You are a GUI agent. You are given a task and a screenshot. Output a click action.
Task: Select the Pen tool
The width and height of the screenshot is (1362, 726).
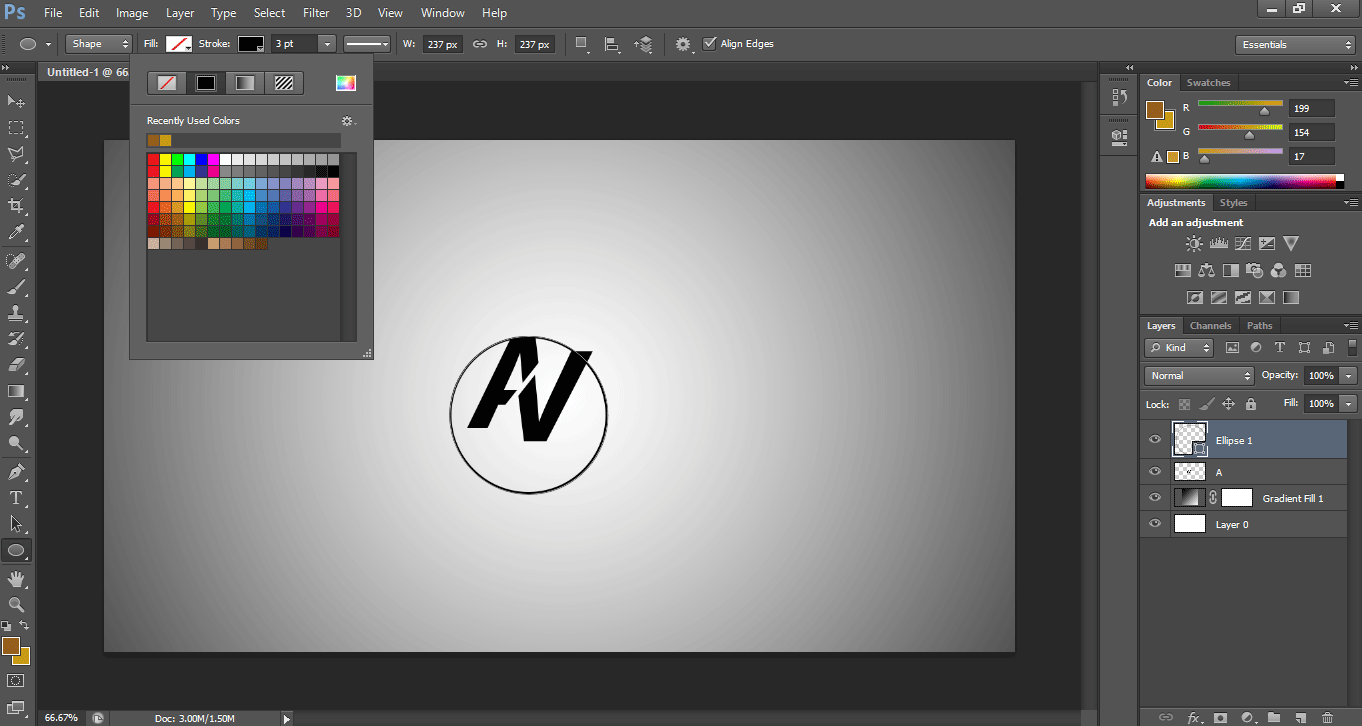pyautogui.click(x=17, y=471)
